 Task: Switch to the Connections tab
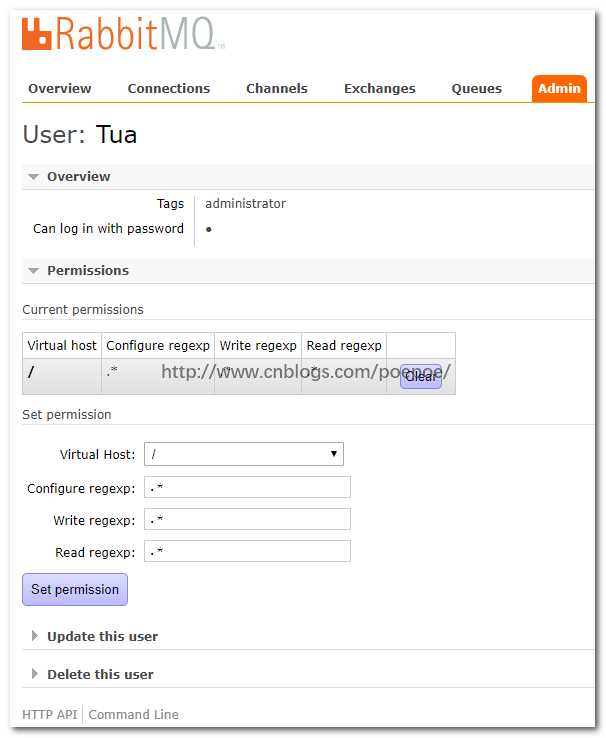pyautogui.click(x=169, y=88)
